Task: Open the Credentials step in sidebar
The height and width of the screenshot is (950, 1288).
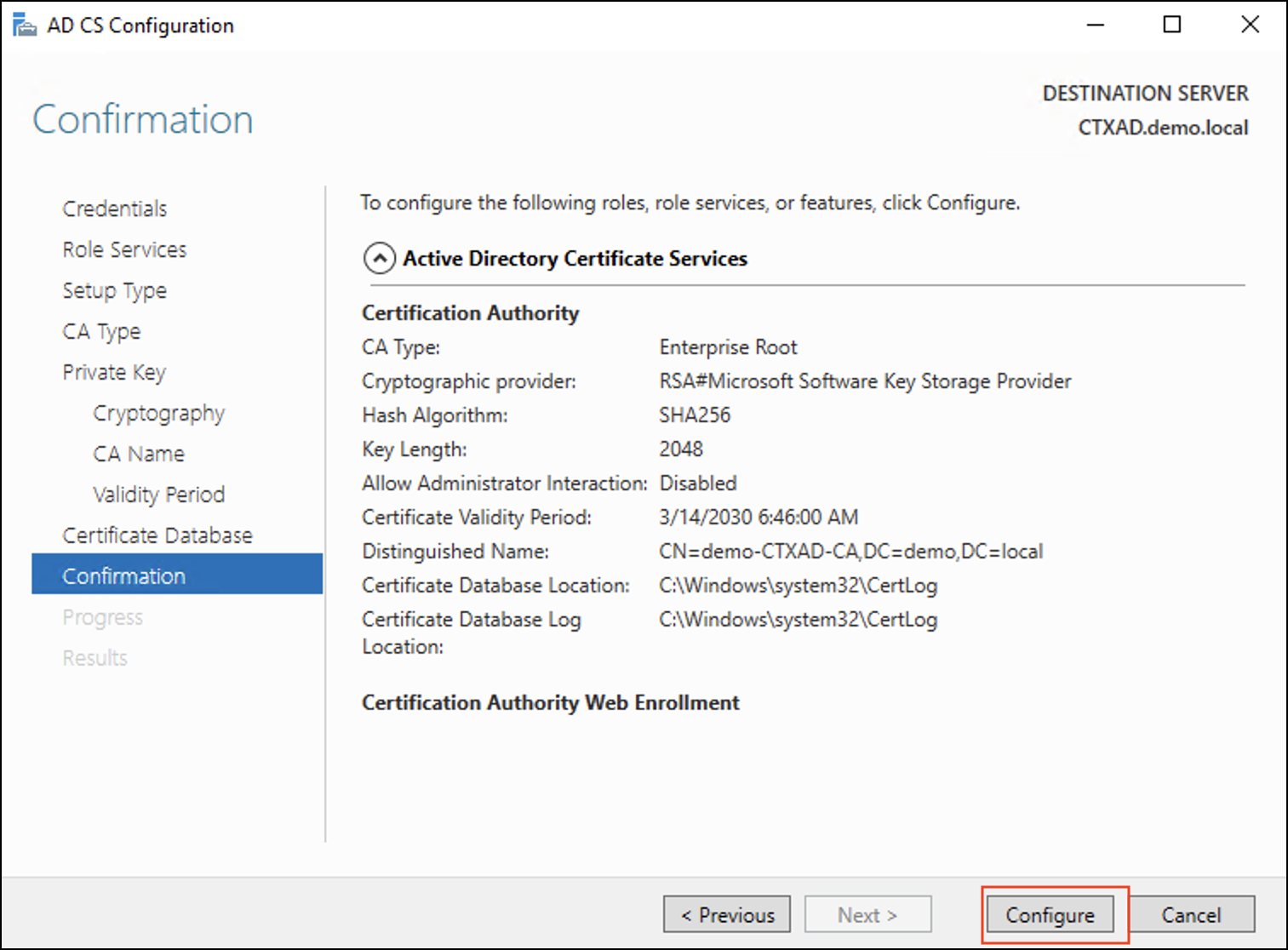Action: pyautogui.click(x=115, y=209)
